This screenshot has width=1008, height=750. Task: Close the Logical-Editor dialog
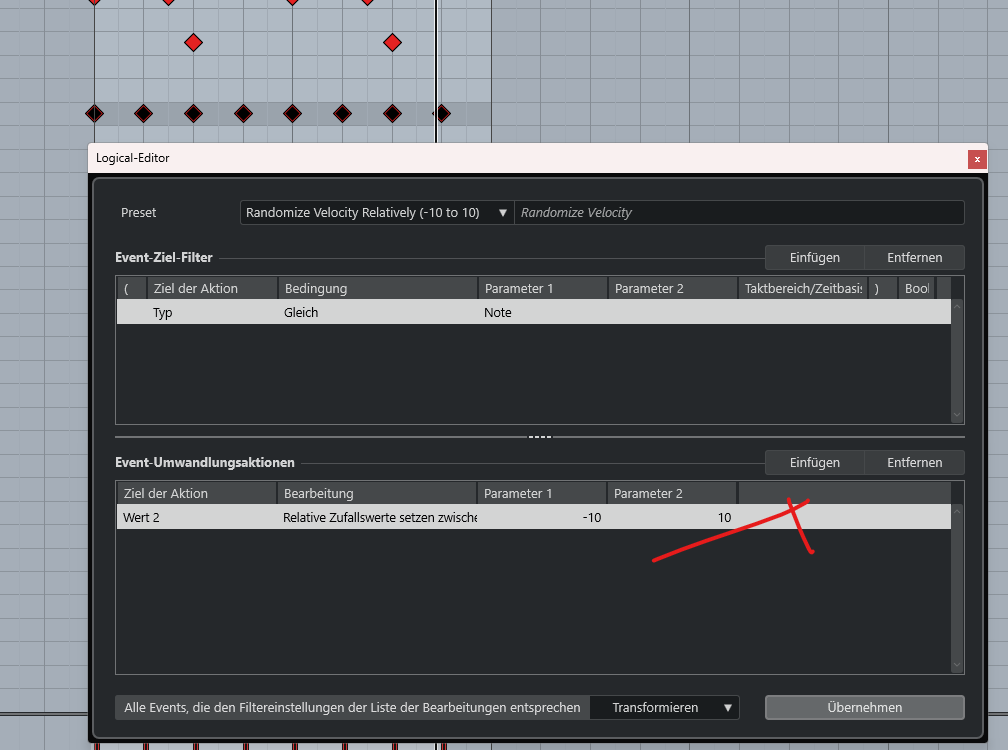977,159
